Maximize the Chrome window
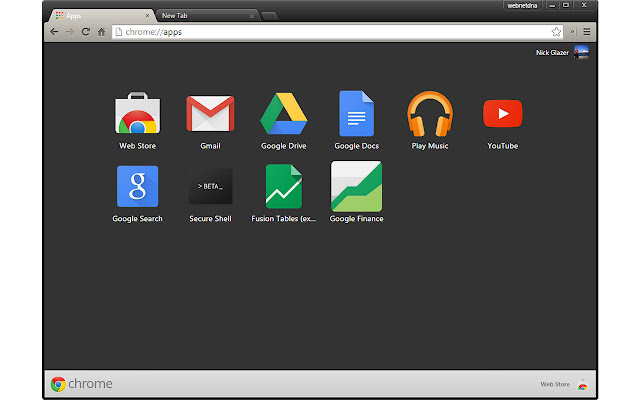 (566, 5)
